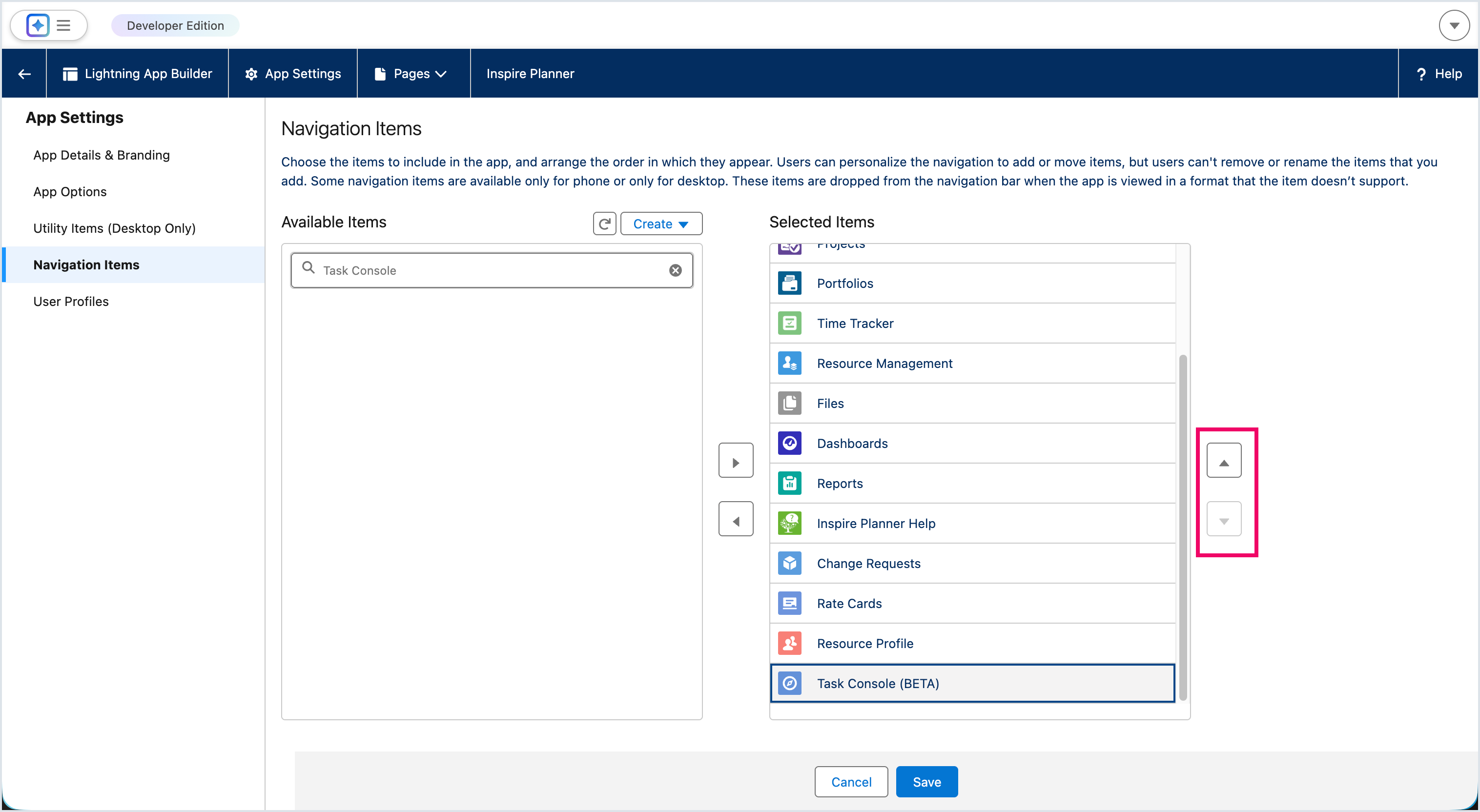Select the Inspire Planner Help icon

(789, 523)
